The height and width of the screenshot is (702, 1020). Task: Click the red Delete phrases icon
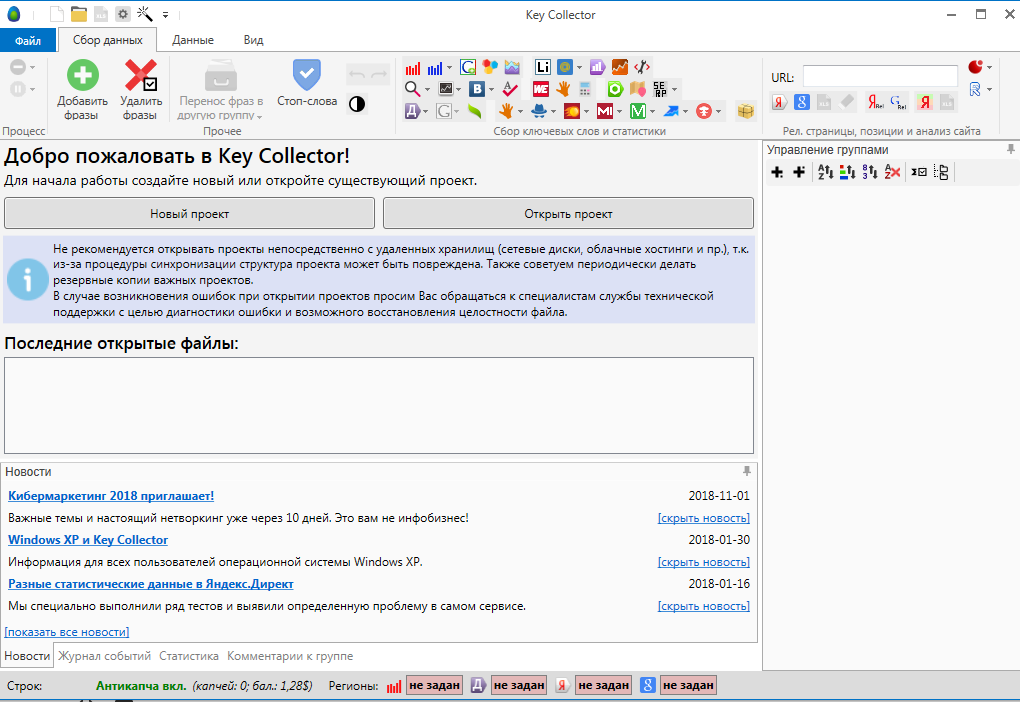141,75
